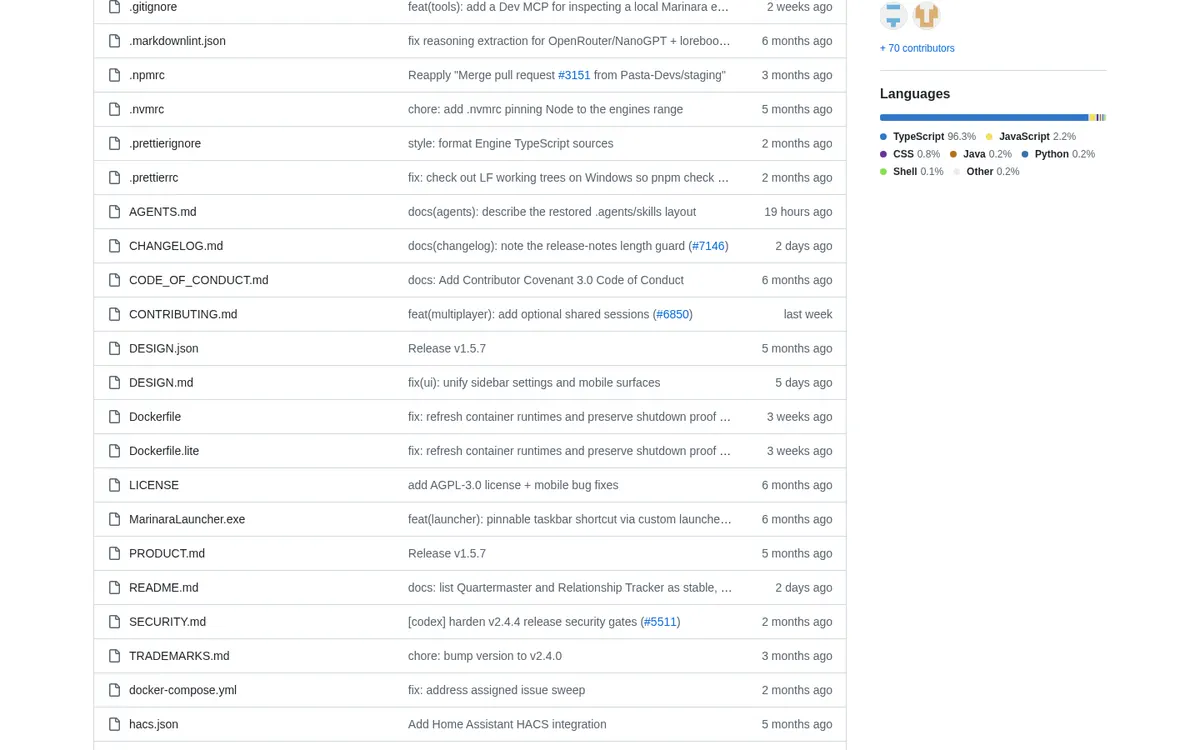This screenshot has height=750, width=1200.
Task: Open the + 70 contributors link
Action: [x=917, y=48]
